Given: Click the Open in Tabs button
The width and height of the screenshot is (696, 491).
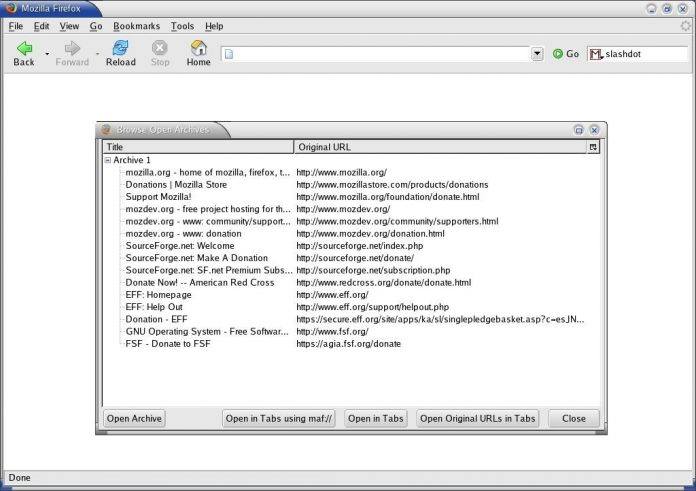Looking at the screenshot, I should pyautogui.click(x=376, y=419).
